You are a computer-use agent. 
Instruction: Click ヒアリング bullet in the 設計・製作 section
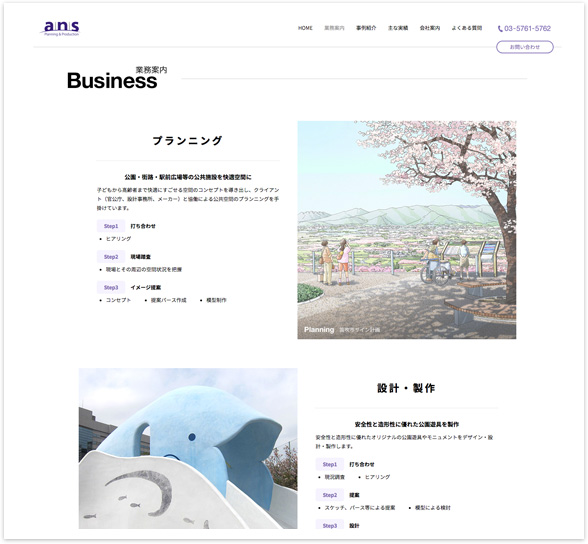(378, 477)
